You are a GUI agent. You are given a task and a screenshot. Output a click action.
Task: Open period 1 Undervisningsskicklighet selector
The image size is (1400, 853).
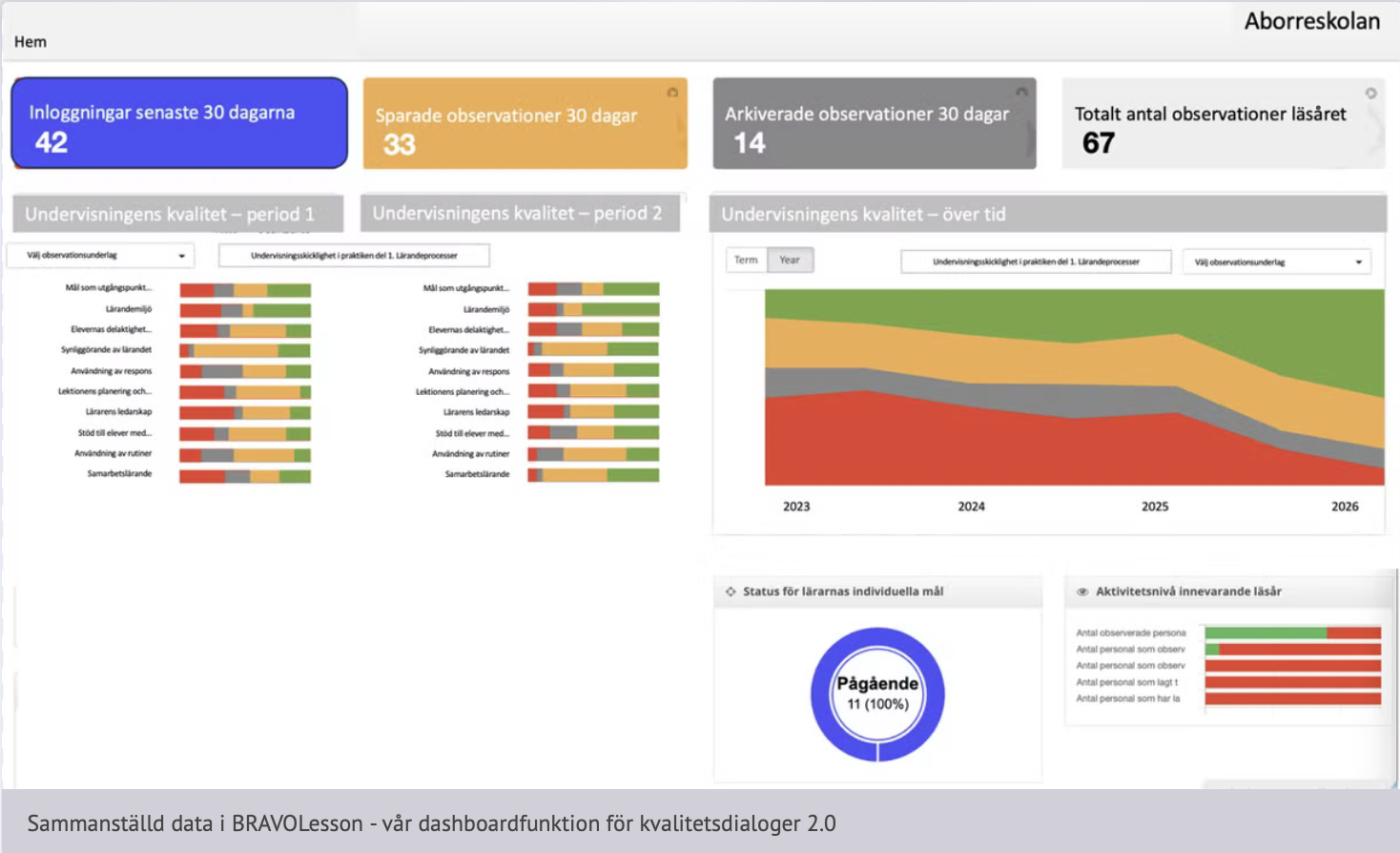click(354, 256)
